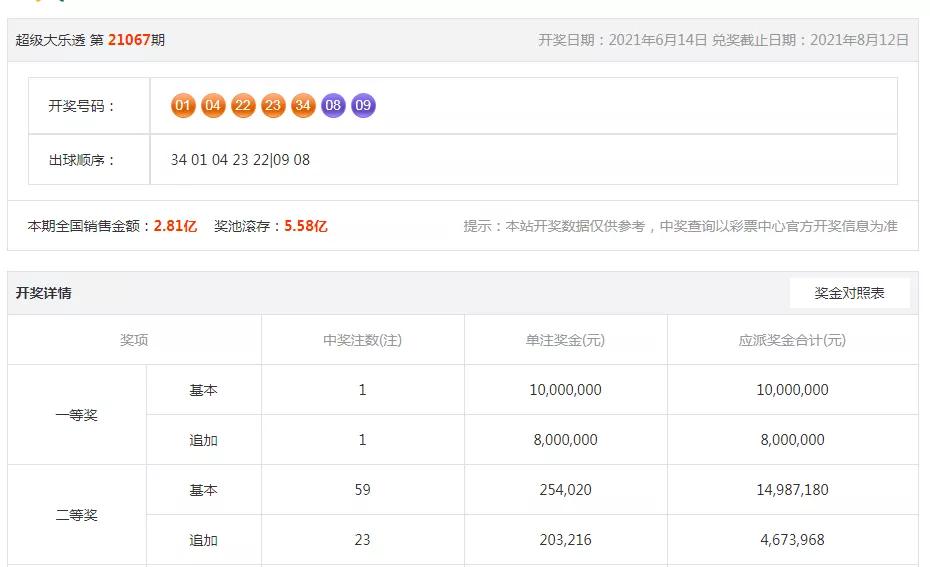Image resolution: width=930 pixels, height=567 pixels.
Task: Click the 8,000,000 total payout cell
Action: point(792,439)
